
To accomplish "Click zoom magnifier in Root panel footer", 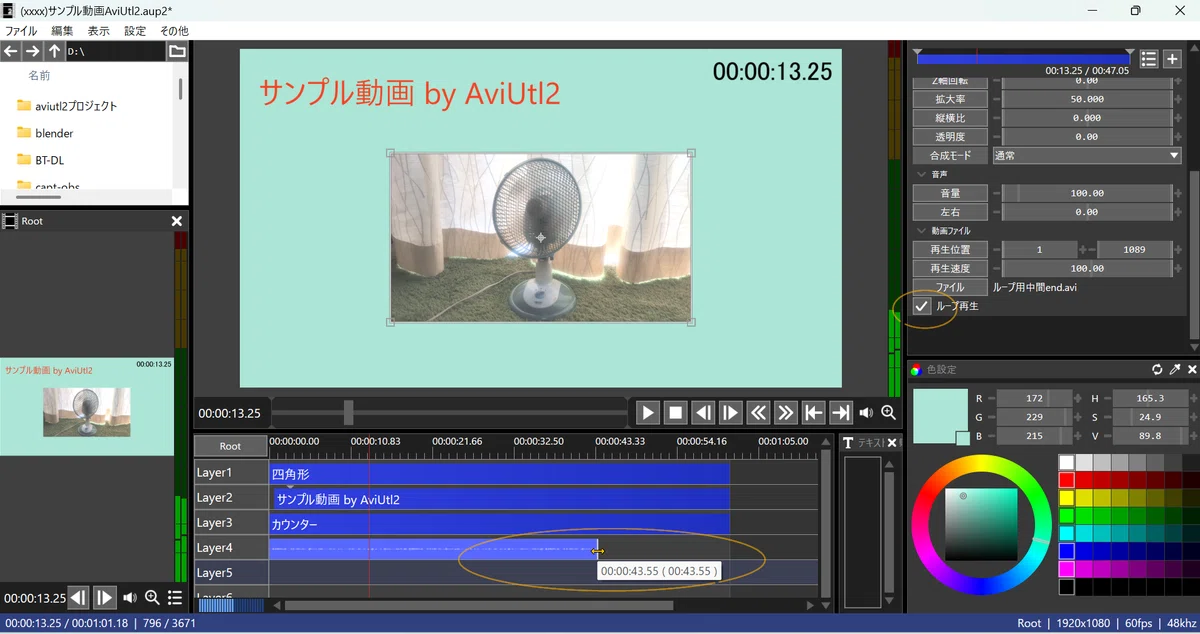I will point(152,598).
